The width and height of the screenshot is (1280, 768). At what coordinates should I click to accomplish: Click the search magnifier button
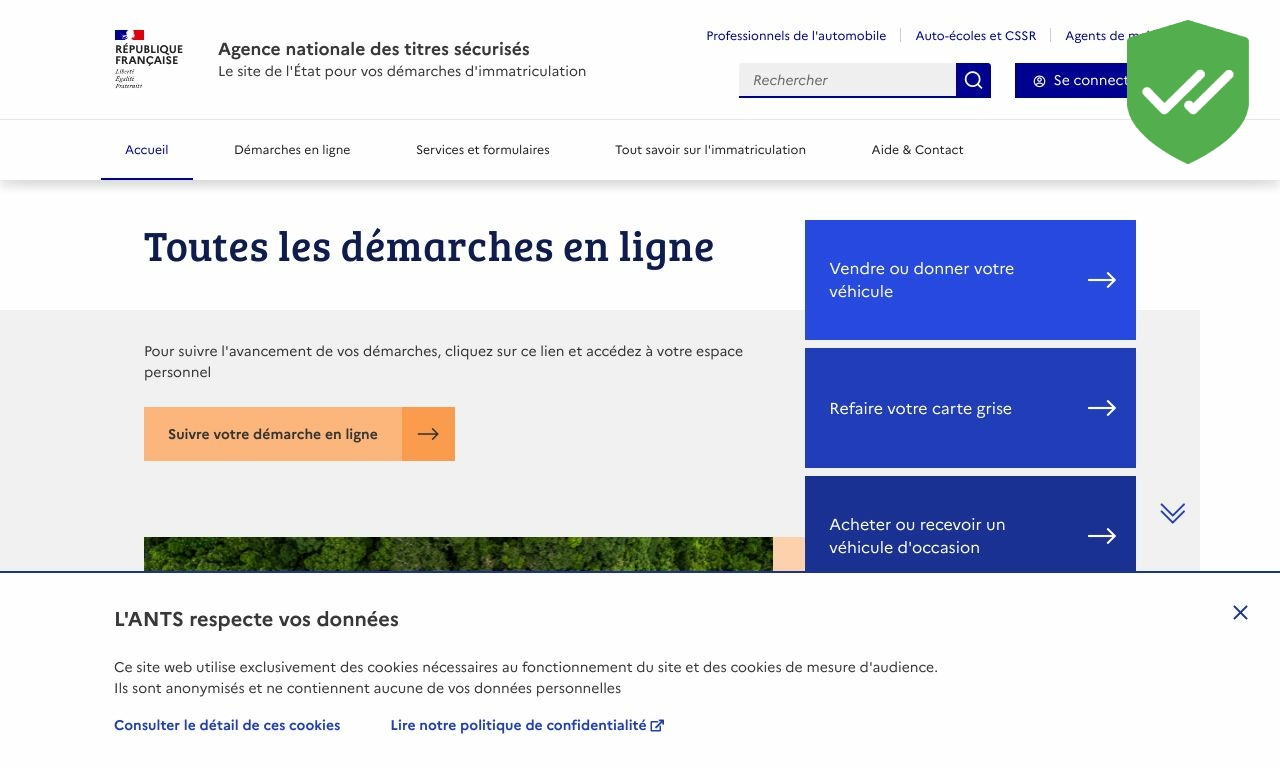point(973,80)
